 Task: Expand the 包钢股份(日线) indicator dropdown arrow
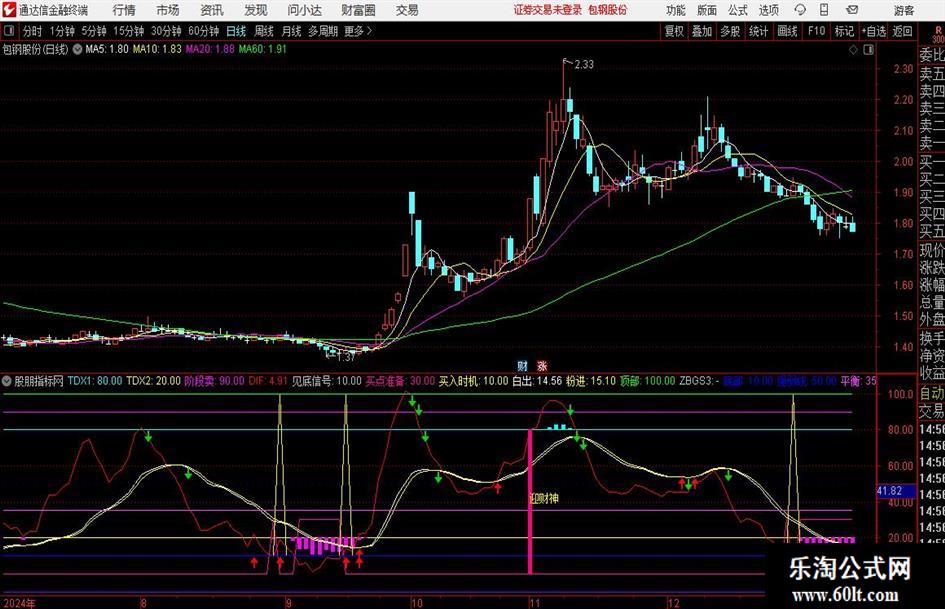77,49
